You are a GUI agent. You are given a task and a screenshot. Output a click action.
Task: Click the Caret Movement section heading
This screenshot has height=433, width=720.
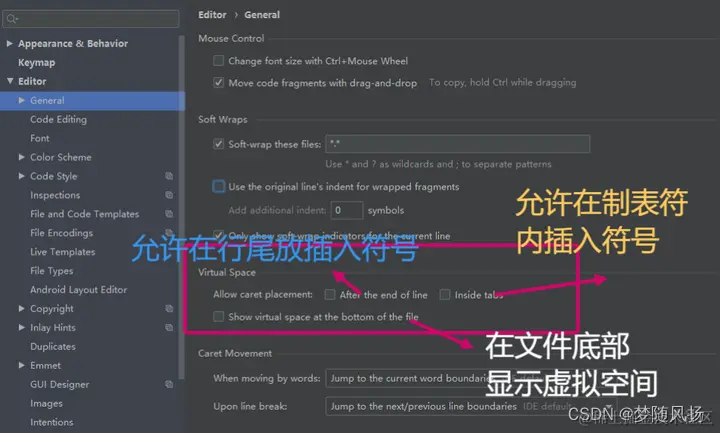tap(235, 353)
